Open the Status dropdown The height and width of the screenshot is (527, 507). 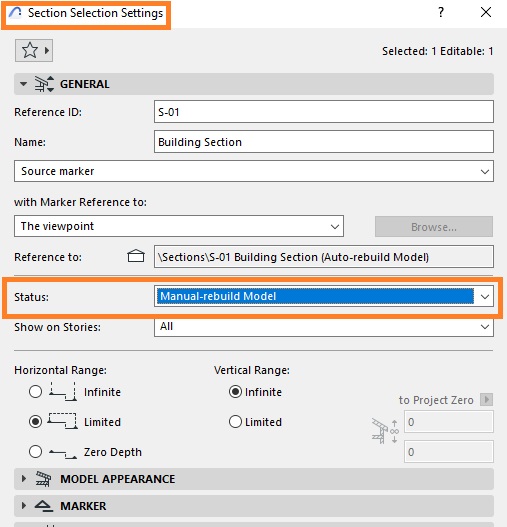[x=324, y=296]
